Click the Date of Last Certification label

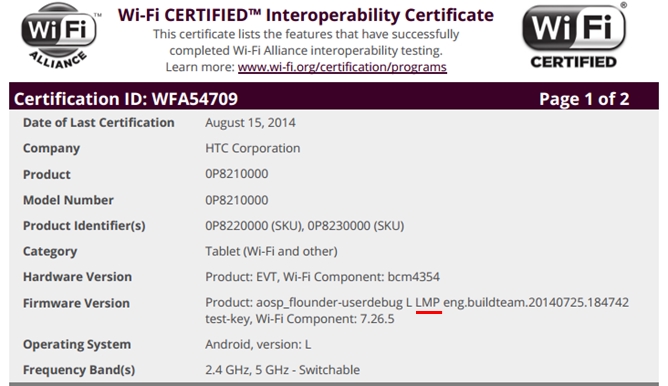tap(98, 123)
